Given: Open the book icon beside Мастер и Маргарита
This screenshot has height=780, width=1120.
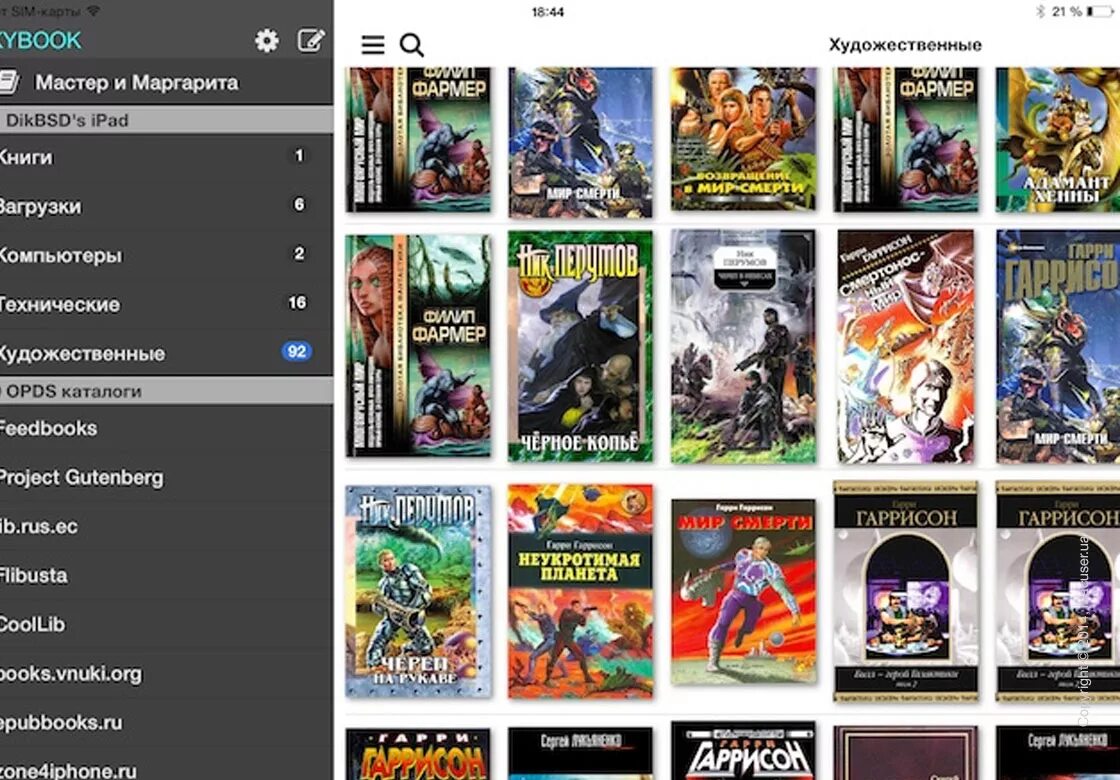Looking at the screenshot, I should tap(9, 82).
